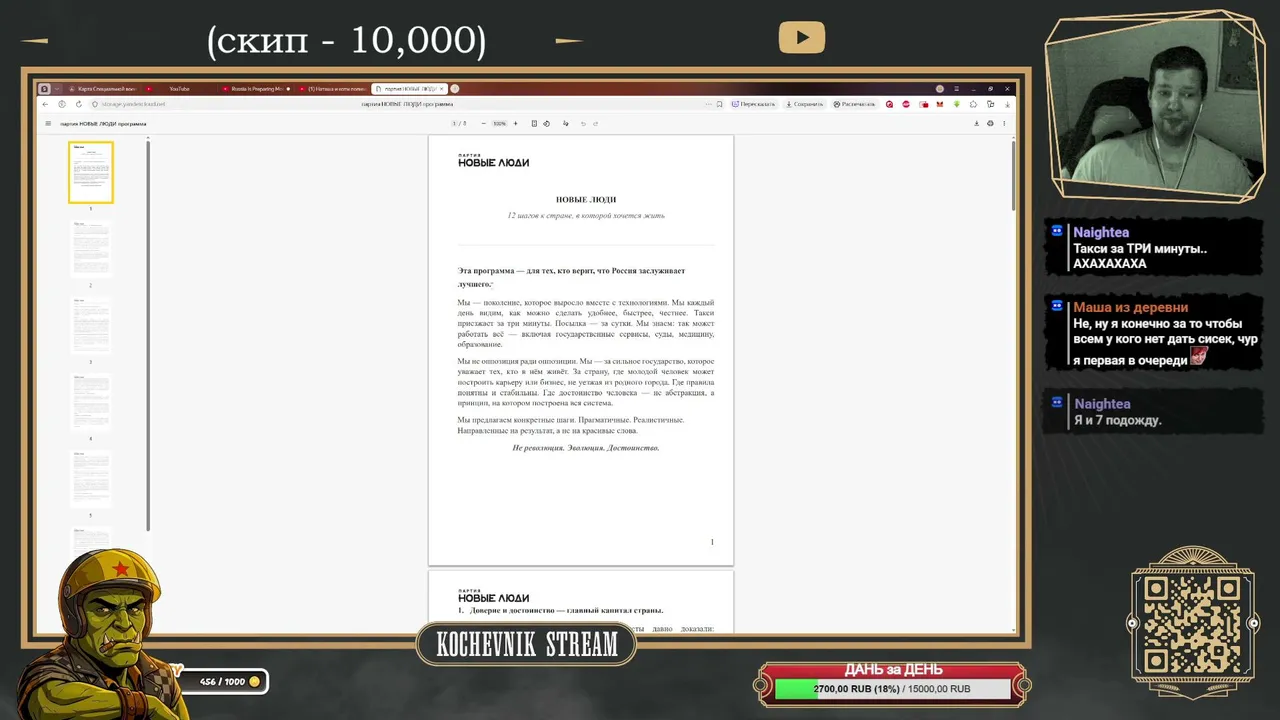Viewport: 1280px width, 720px height.
Task: Open the PDF viewer more options menu
Action: coord(1004,124)
